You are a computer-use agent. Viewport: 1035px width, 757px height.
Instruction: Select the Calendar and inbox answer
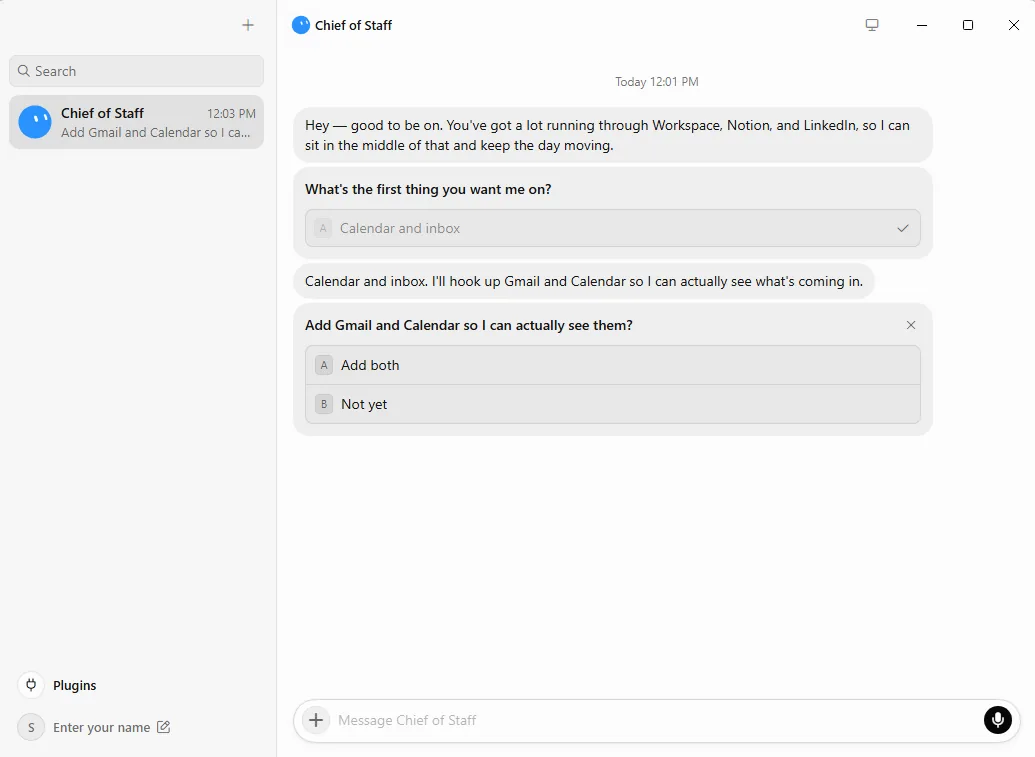click(x=613, y=228)
